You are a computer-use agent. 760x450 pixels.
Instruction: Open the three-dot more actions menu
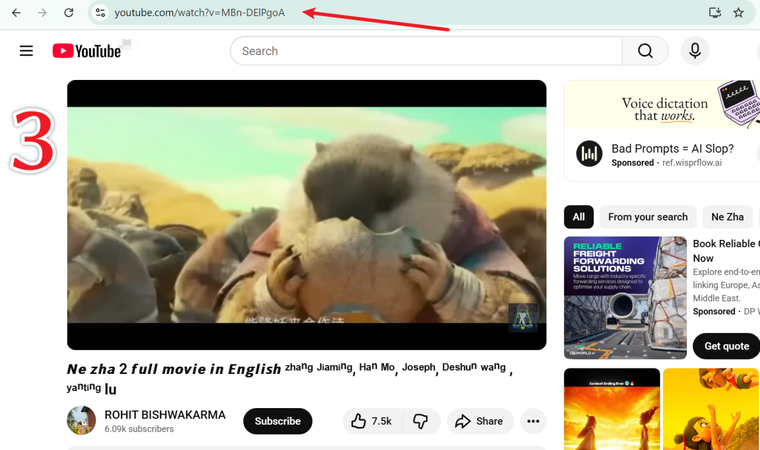coord(533,421)
